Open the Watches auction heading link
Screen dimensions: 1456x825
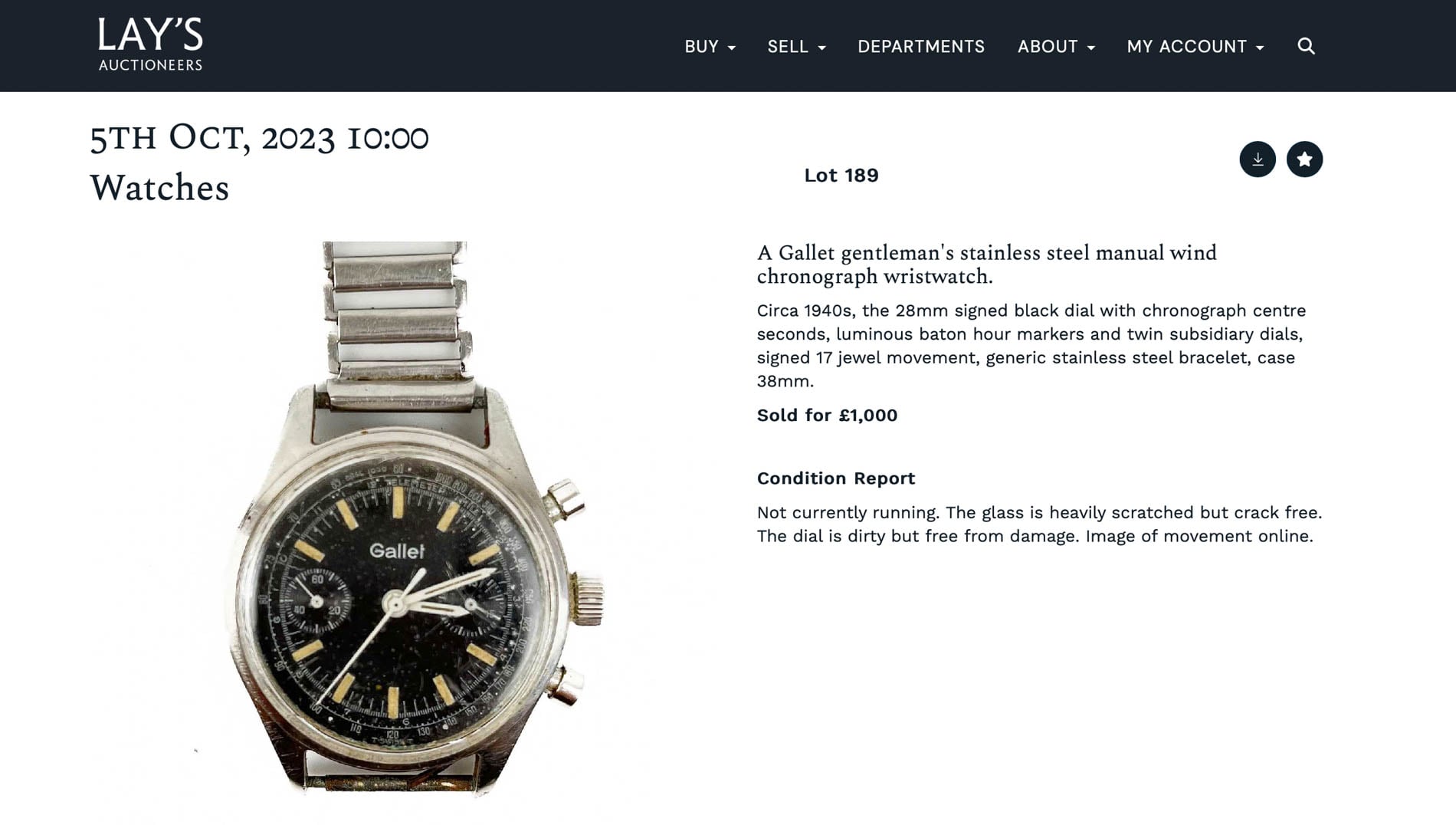[x=159, y=187]
